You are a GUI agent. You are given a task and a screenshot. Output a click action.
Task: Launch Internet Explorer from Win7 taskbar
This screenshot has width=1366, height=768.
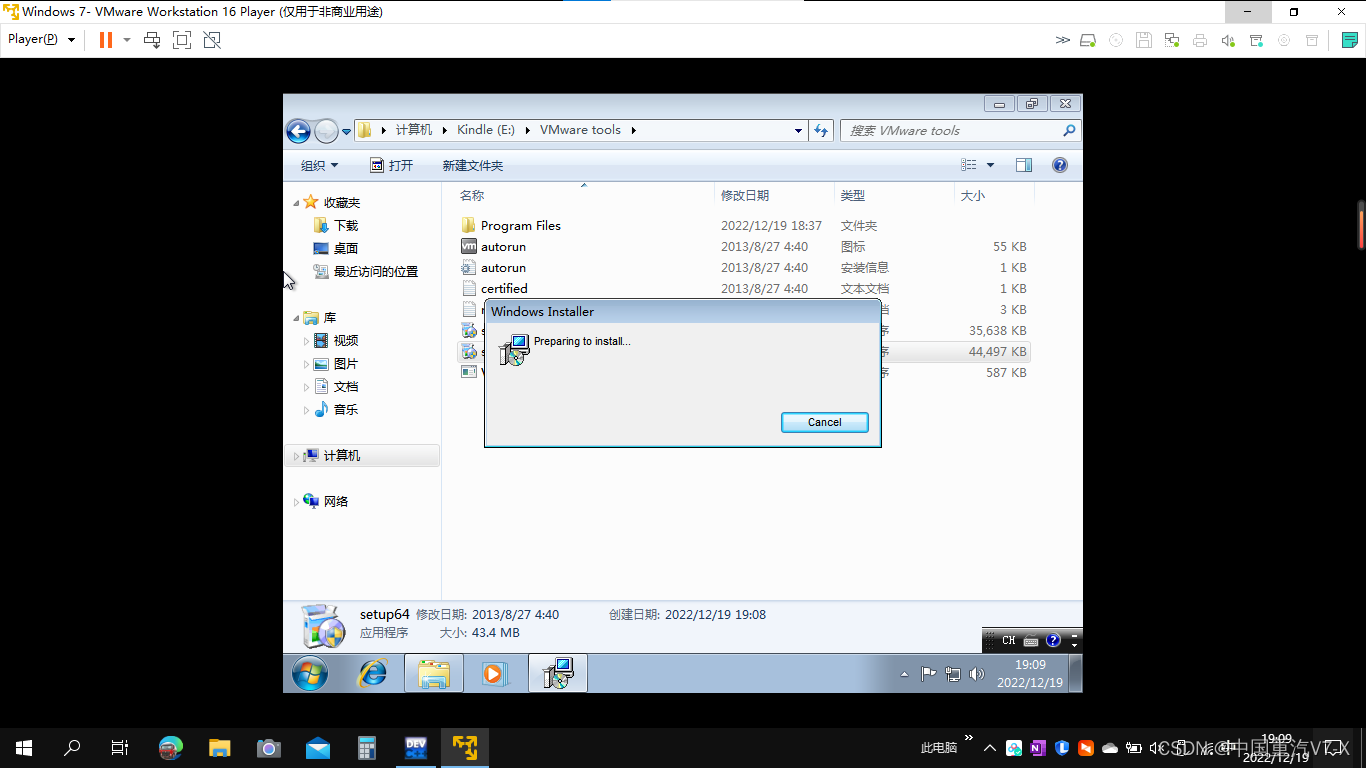point(372,674)
